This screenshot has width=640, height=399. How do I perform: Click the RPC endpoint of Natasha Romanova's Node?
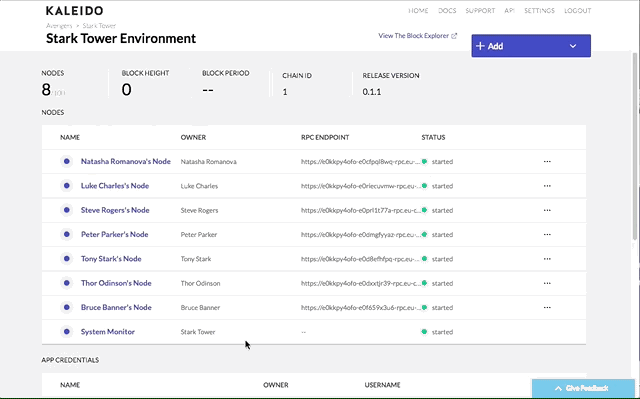tap(360, 162)
